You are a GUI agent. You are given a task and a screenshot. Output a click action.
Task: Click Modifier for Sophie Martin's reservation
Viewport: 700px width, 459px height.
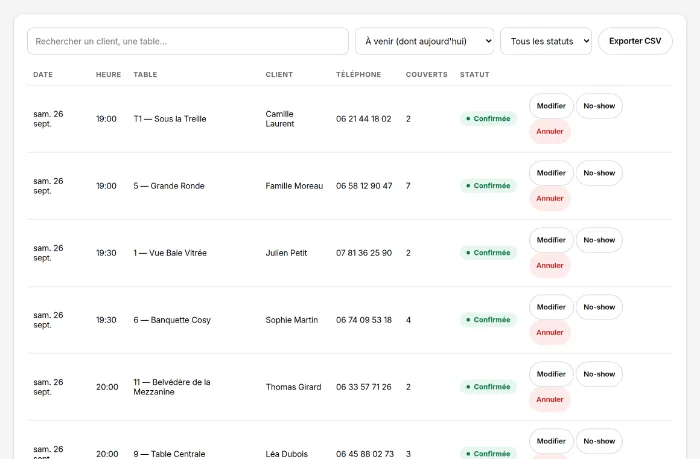(551, 307)
